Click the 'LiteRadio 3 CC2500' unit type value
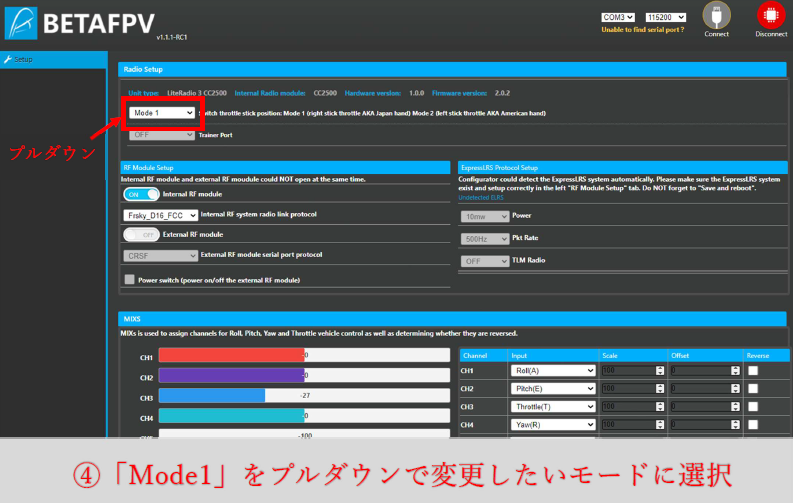Screen dimensions: 793x503 [197, 93]
